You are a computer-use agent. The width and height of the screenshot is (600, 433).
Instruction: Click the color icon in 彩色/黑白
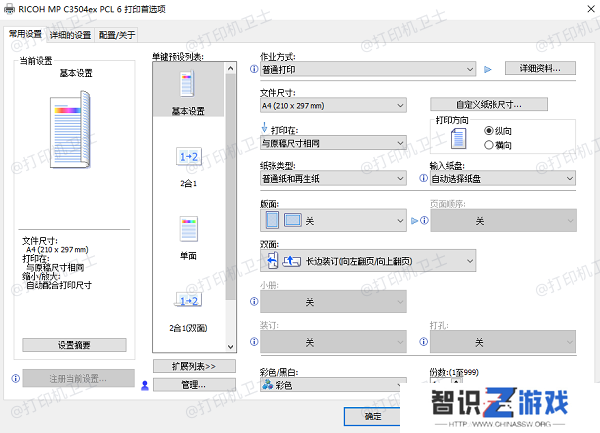click(x=267, y=384)
